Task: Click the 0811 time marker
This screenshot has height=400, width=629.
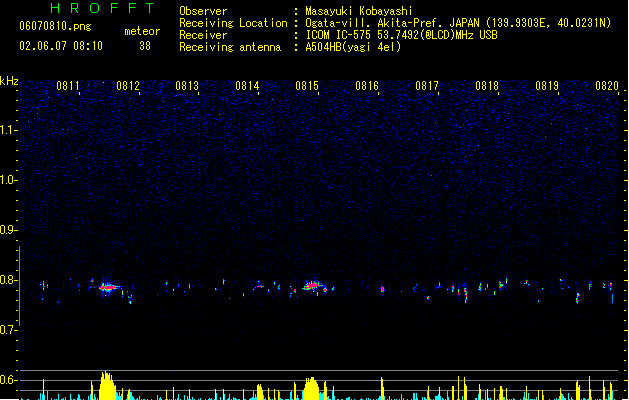Action: pos(68,86)
